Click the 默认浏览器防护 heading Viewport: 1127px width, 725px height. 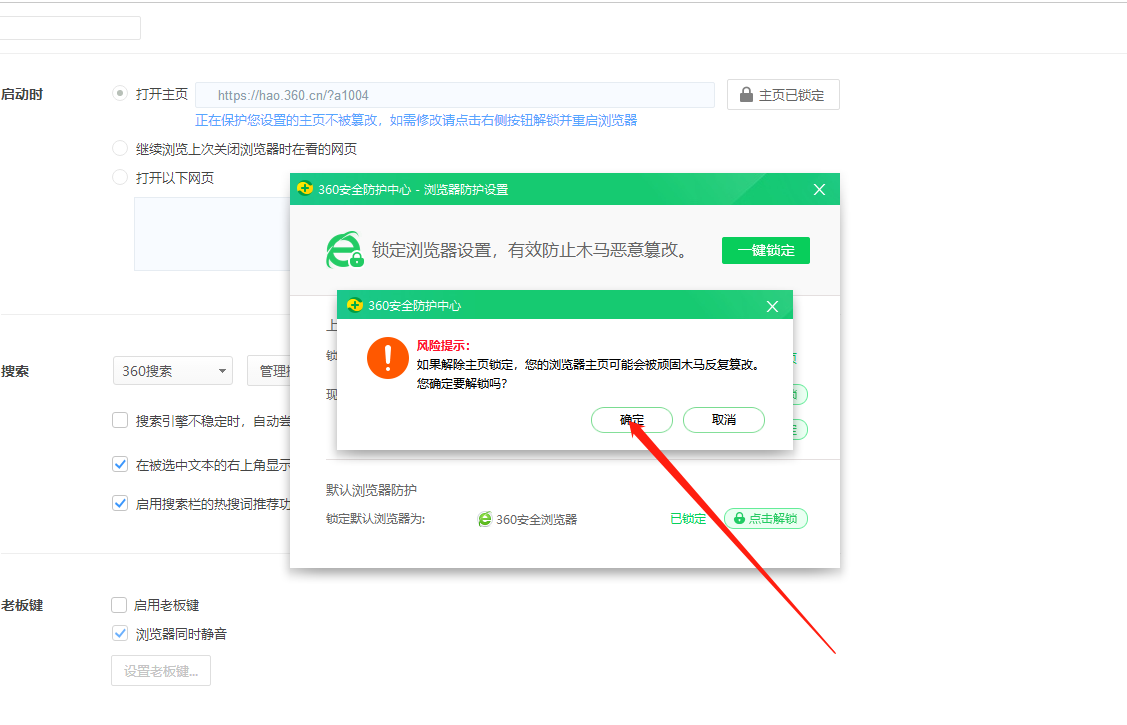tap(371, 490)
